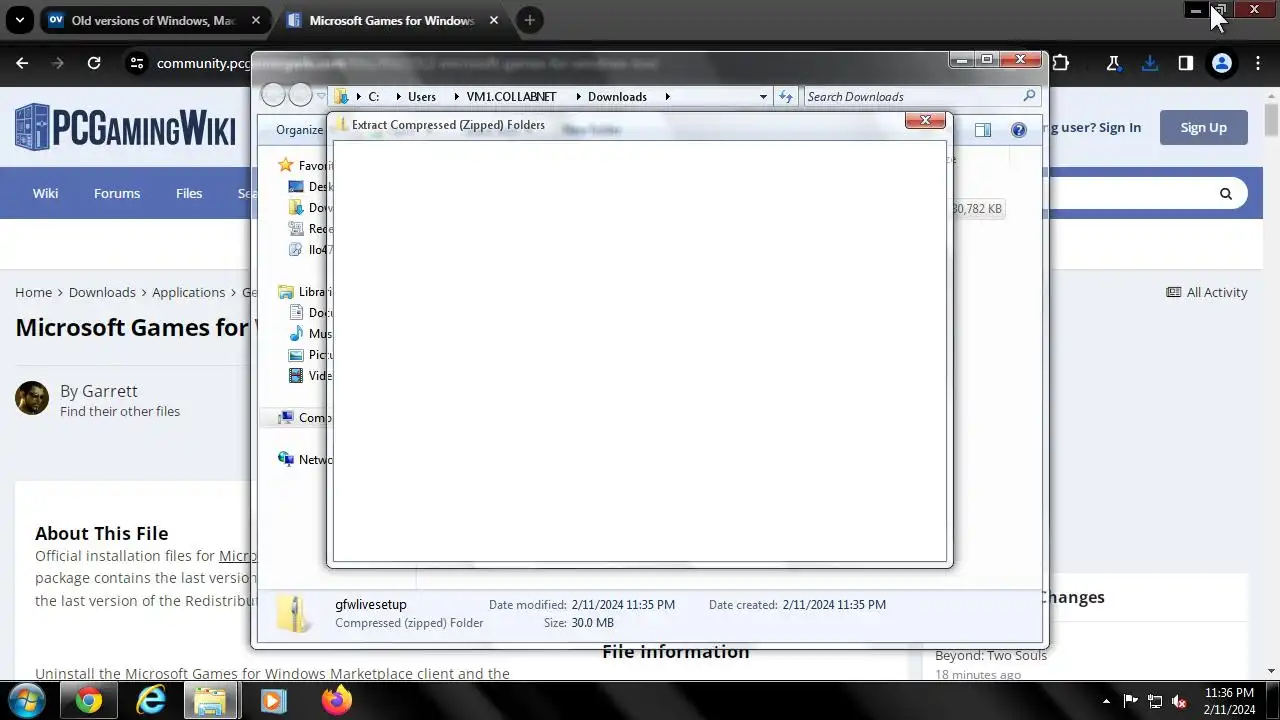The width and height of the screenshot is (1280, 720).
Task: Open a new Chrome tab
Action: tap(530, 20)
